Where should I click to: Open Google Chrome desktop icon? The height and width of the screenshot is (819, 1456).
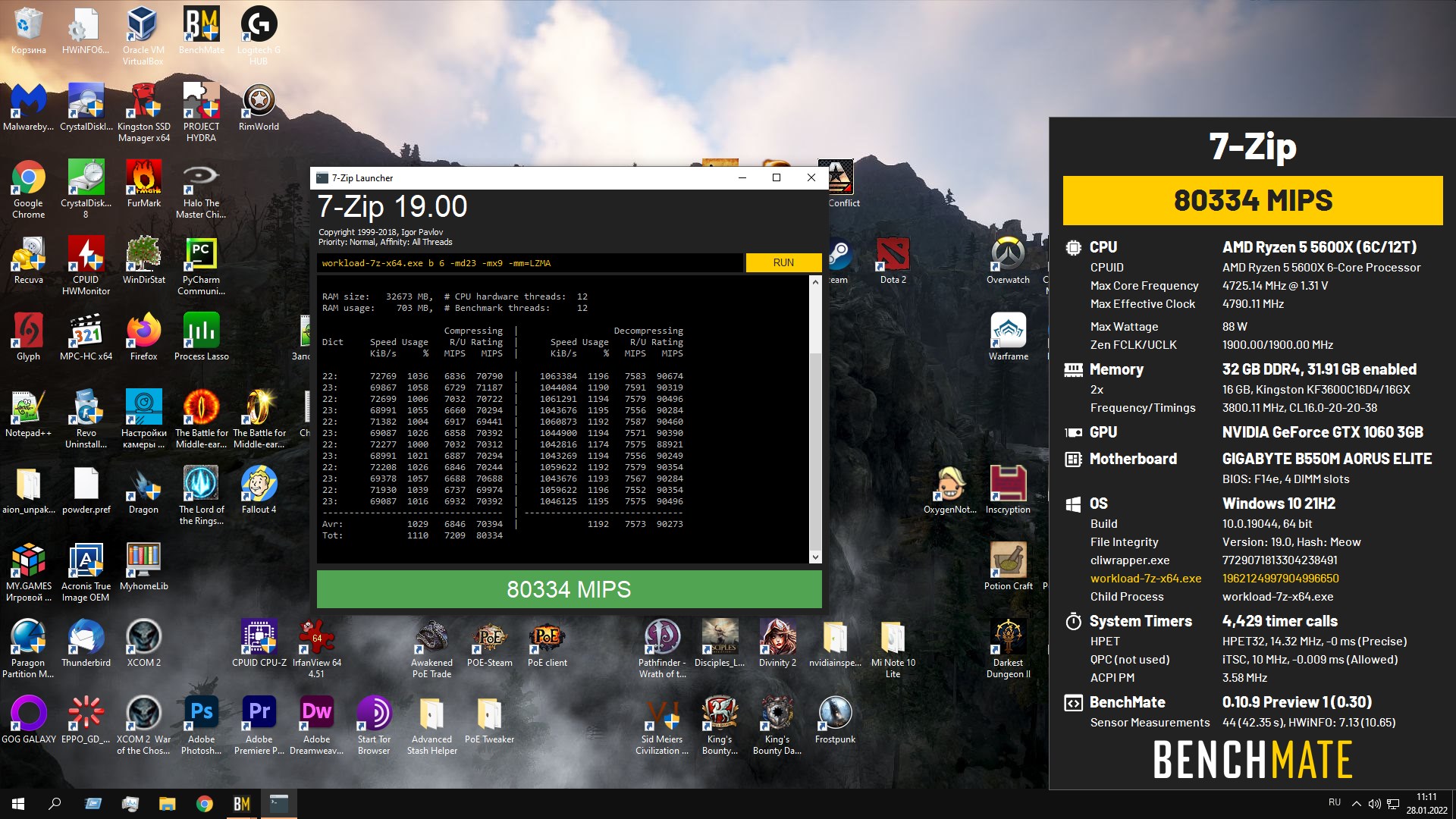pyautogui.click(x=28, y=189)
